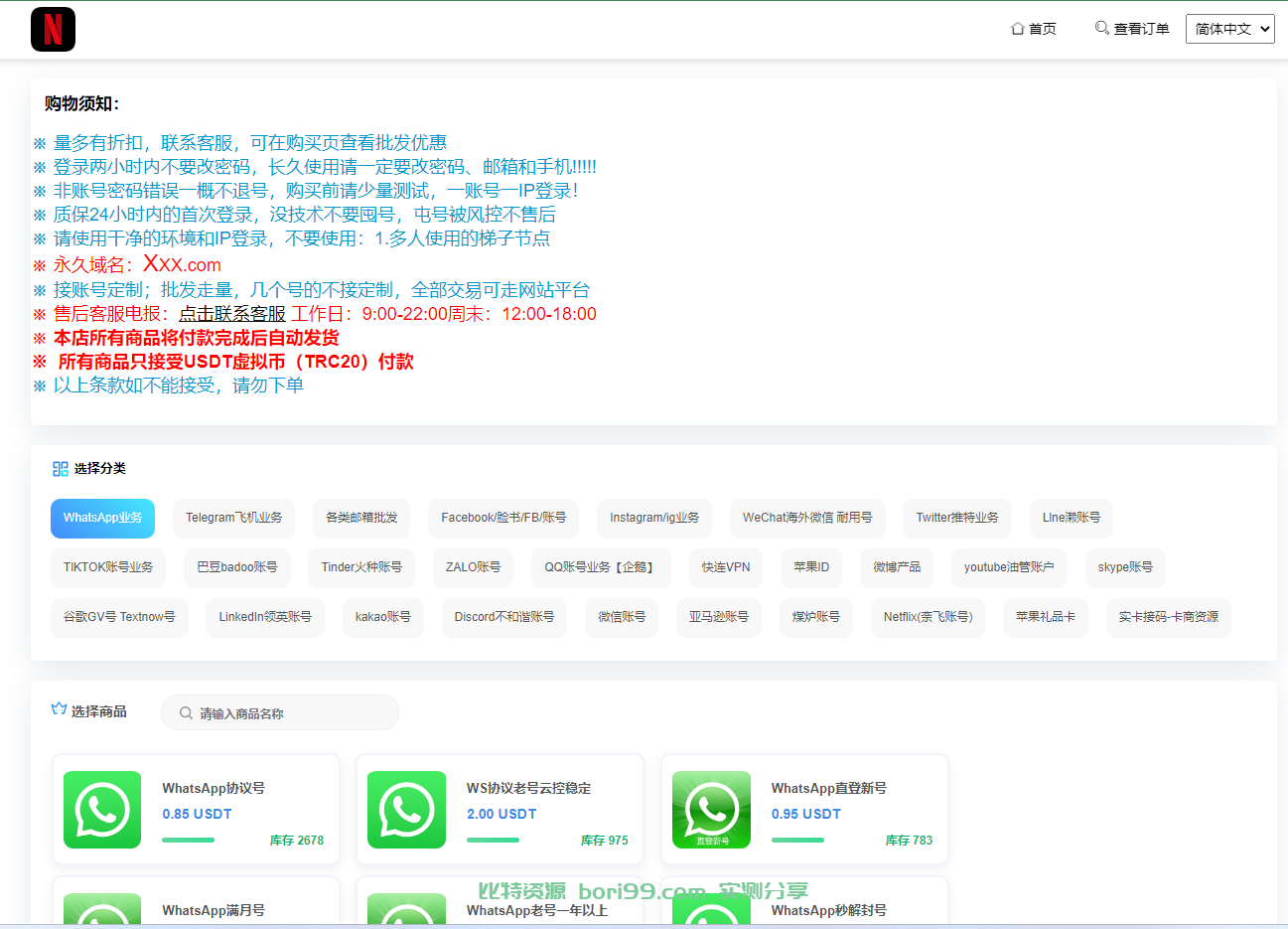Select TIKTOK账号业务 category
Screen dimensions: 1288x929
tap(108, 567)
